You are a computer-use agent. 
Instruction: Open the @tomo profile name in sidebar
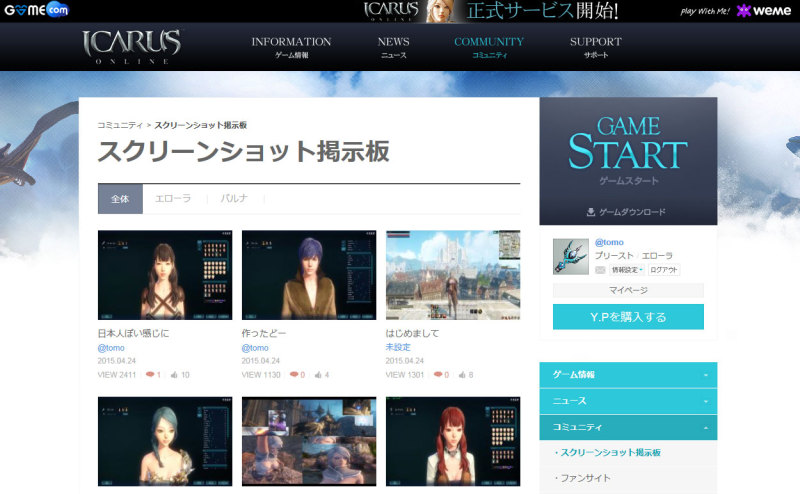(x=609, y=242)
